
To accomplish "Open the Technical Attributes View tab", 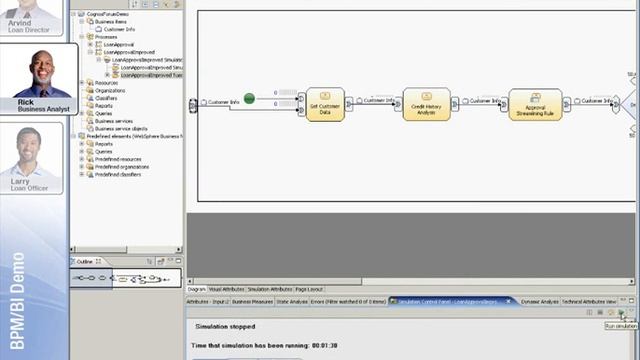I will coord(589,302).
